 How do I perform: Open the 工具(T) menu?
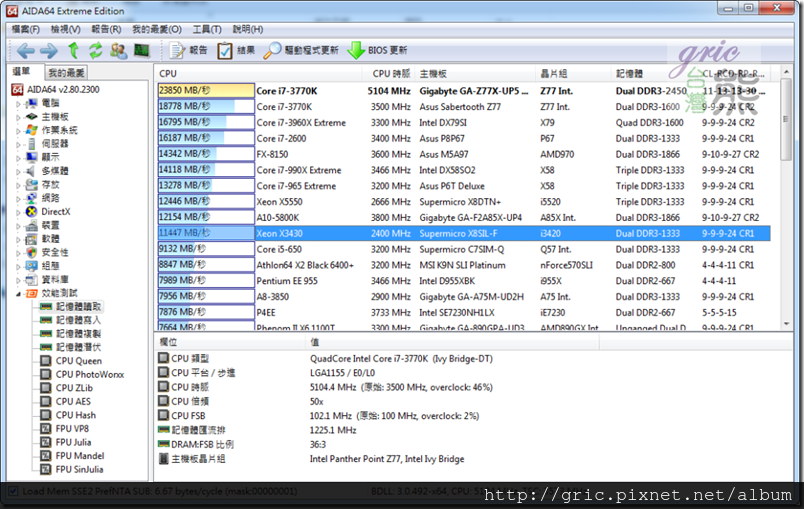[206, 29]
